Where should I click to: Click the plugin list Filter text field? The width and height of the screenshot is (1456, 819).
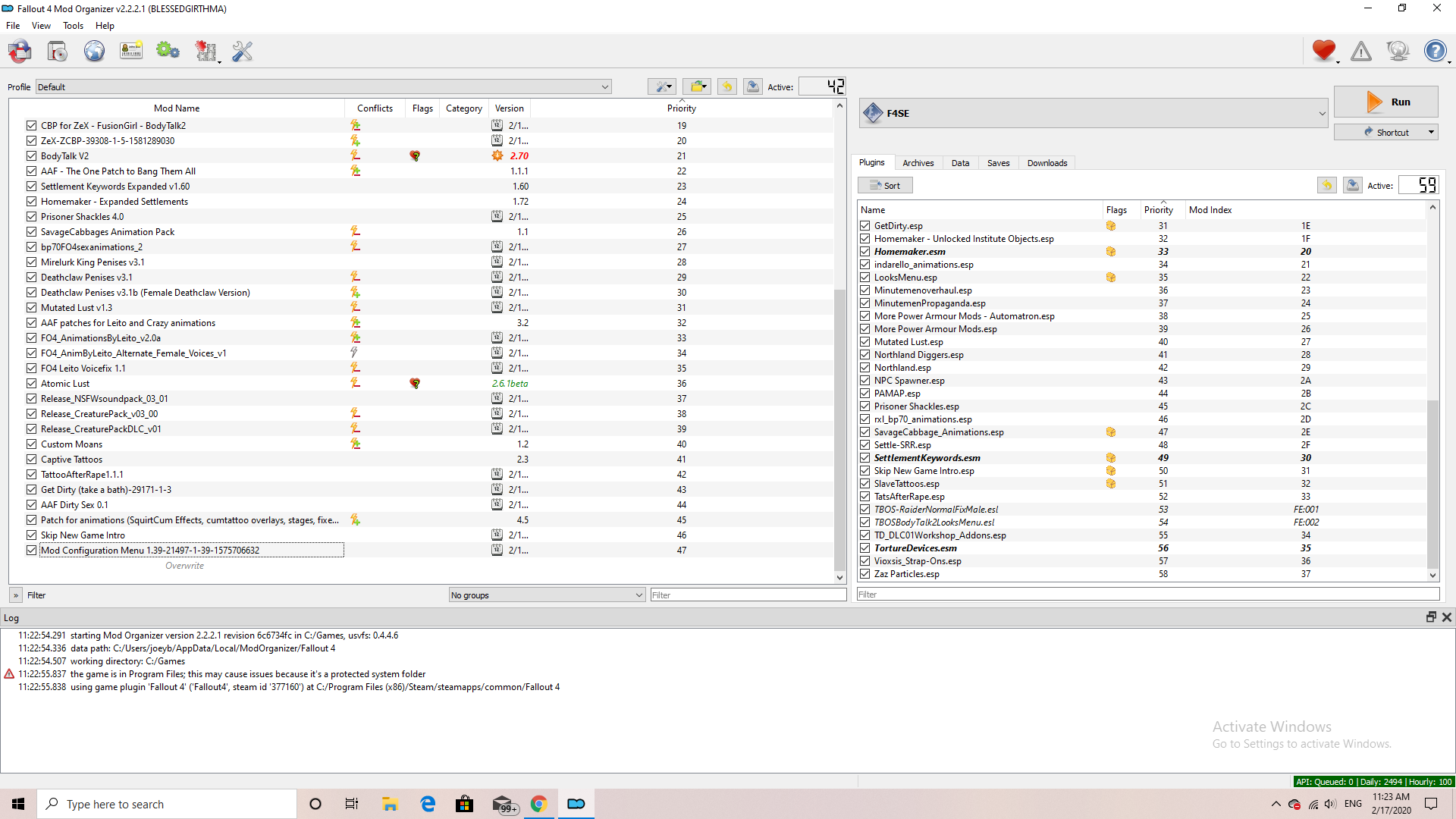1148,595
